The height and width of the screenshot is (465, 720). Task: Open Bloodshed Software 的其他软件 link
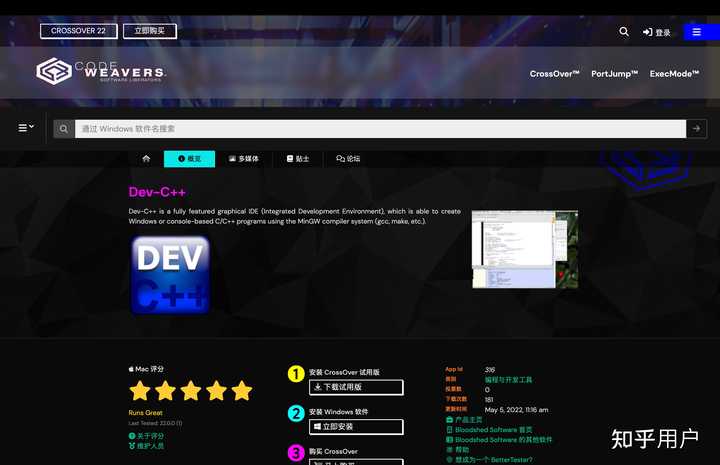click(499, 440)
